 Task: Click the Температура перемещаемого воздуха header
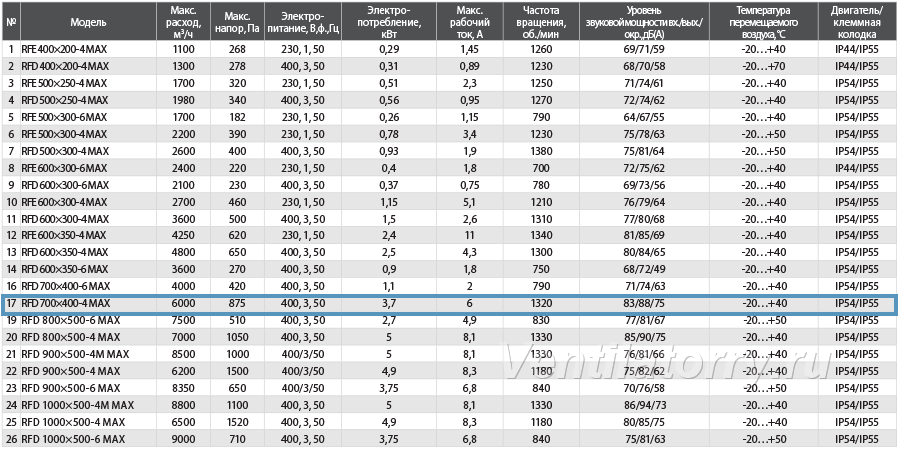click(762, 22)
